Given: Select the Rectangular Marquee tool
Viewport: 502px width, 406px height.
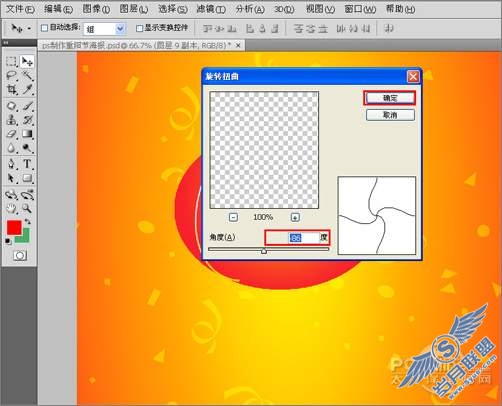Looking at the screenshot, I should point(11,61).
